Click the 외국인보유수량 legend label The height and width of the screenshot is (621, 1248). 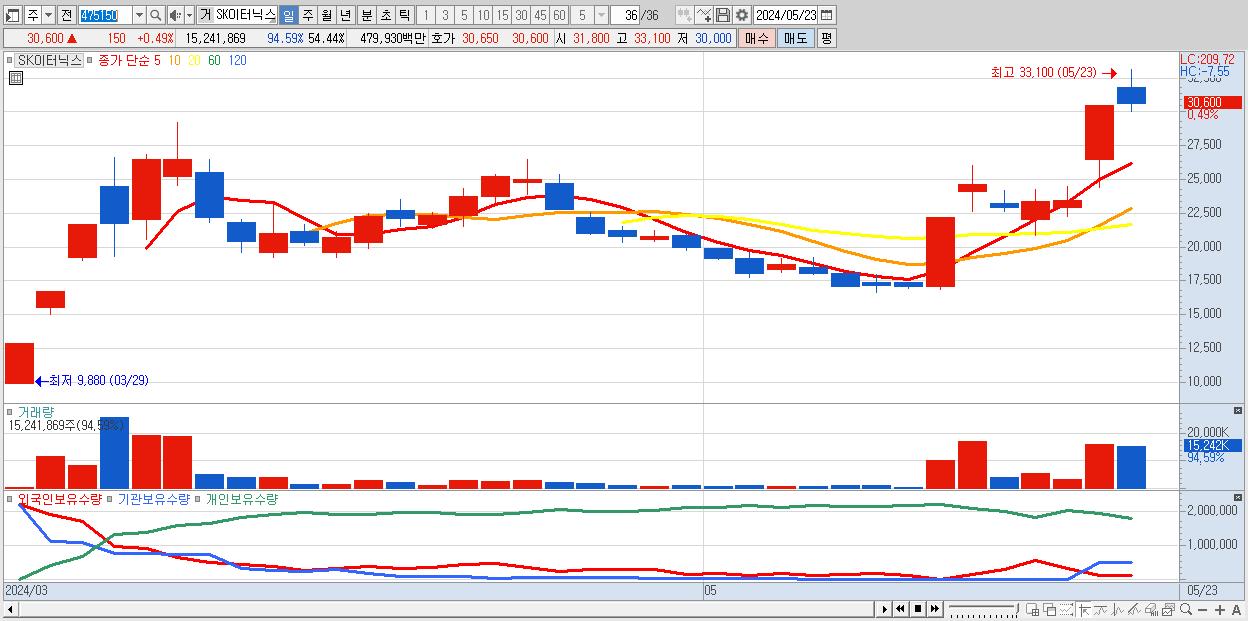(60, 498)
